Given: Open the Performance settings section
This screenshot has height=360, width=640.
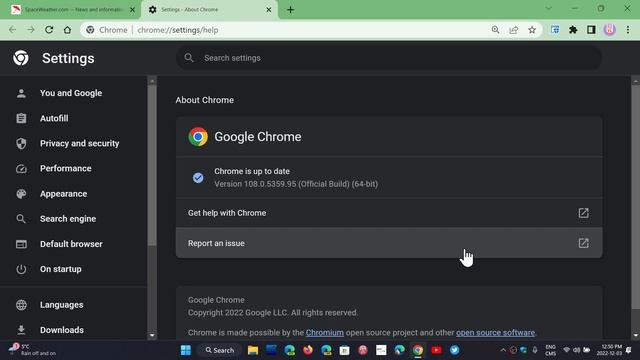Looking at the screenshot, I should pyautogui.click(x=65, y=169).
